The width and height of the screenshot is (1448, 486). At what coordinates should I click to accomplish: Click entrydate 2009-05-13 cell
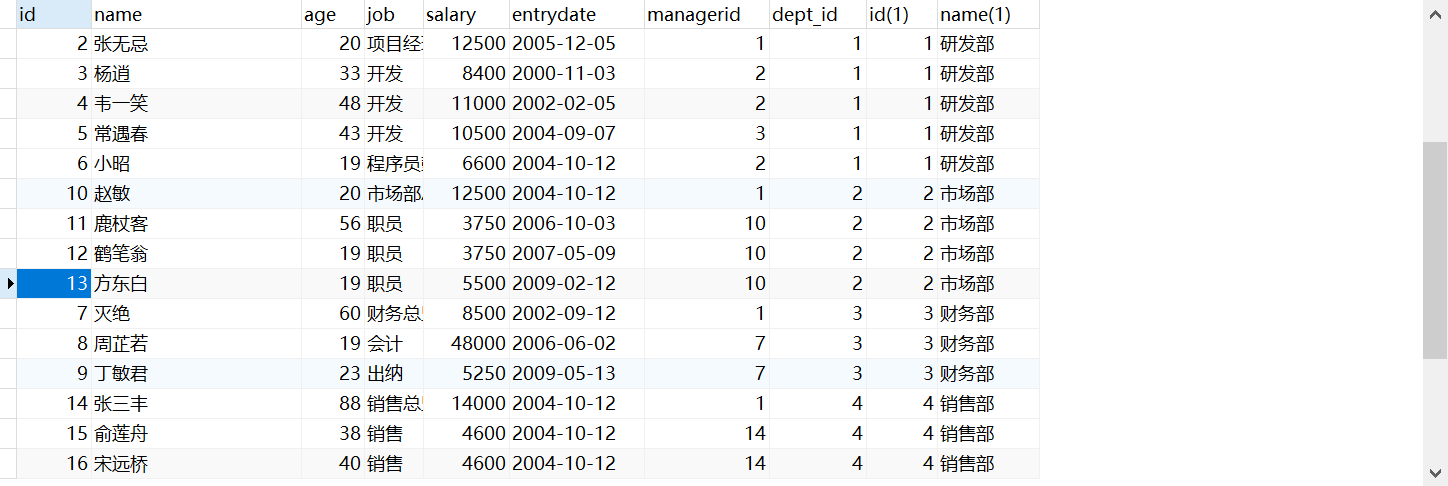point(576,374)
